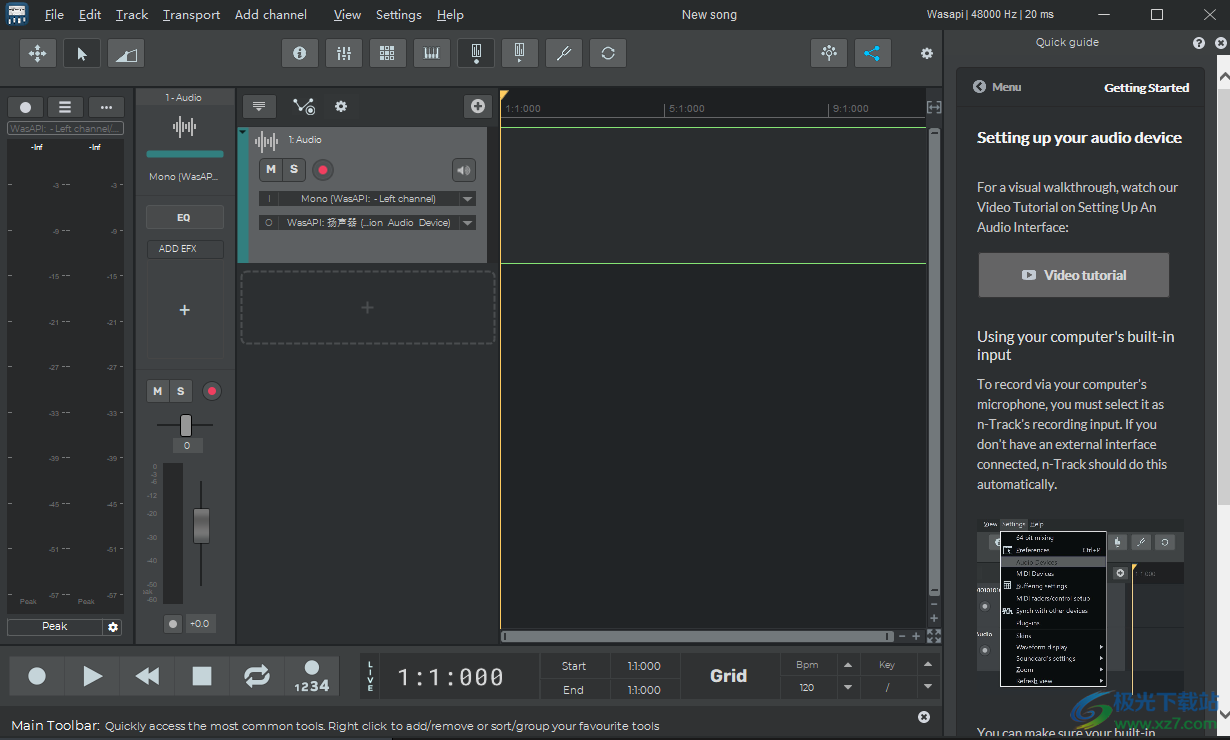Click the Play transport button
This screenshot has height=740, width=1230.
pos(91,676)
